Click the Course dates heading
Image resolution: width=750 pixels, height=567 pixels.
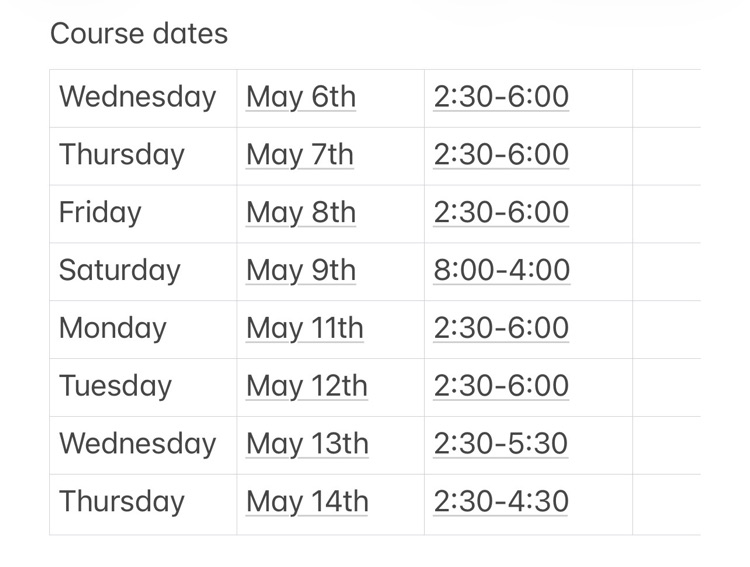[x=139, y=34]
